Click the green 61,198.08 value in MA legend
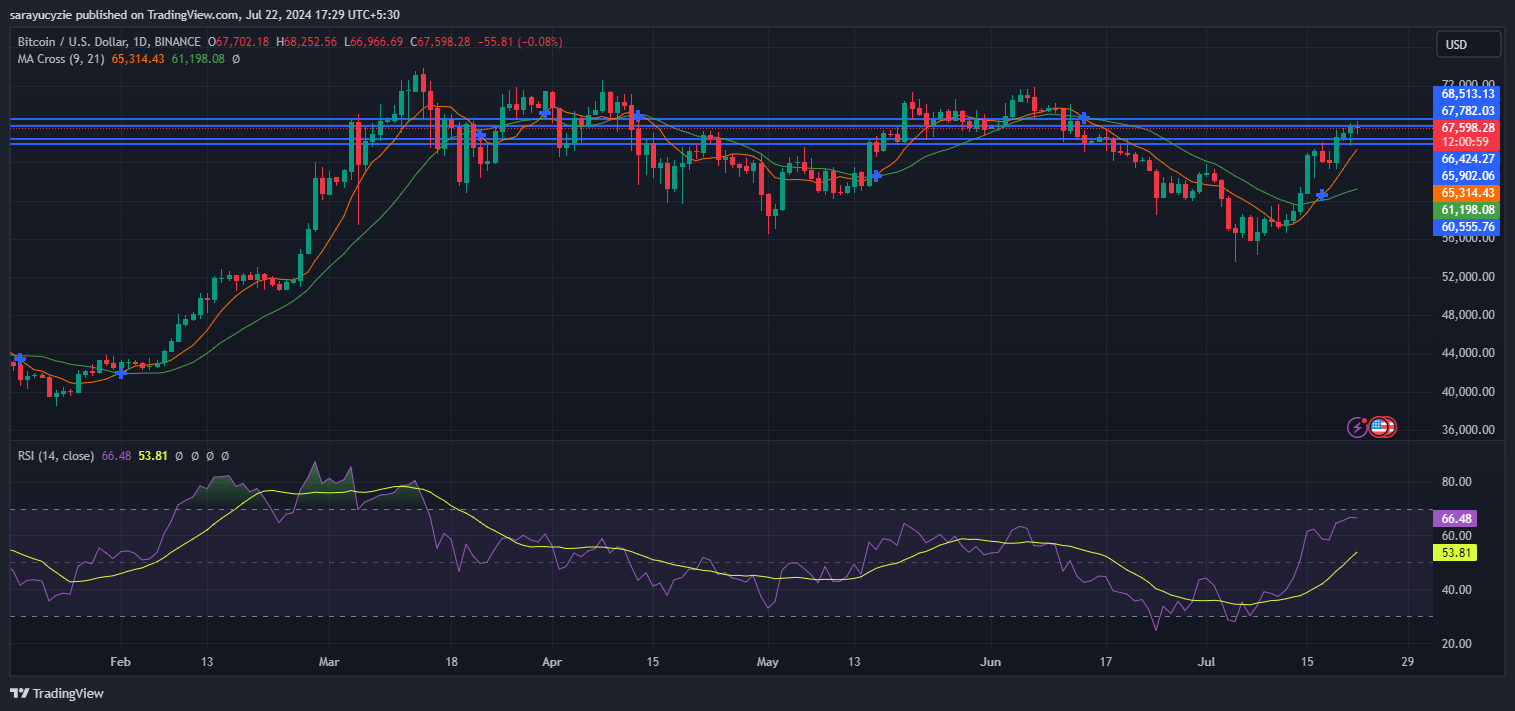 click(199, 59)
